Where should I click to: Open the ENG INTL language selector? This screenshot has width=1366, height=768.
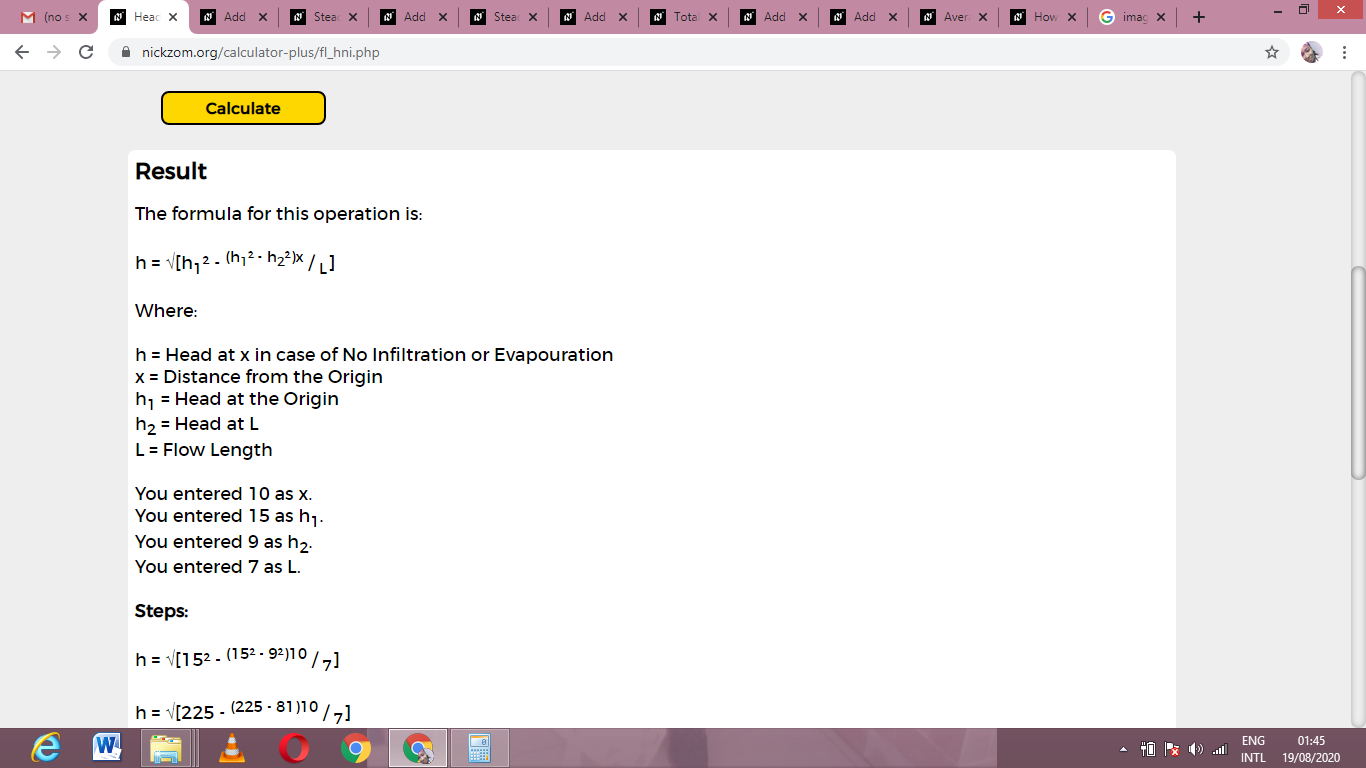(1253, 749)
